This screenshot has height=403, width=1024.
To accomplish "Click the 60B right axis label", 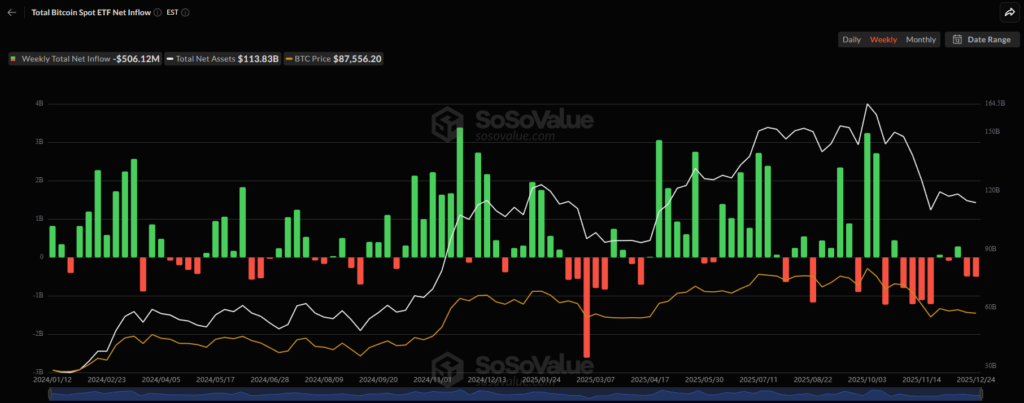I will [991, 307].
